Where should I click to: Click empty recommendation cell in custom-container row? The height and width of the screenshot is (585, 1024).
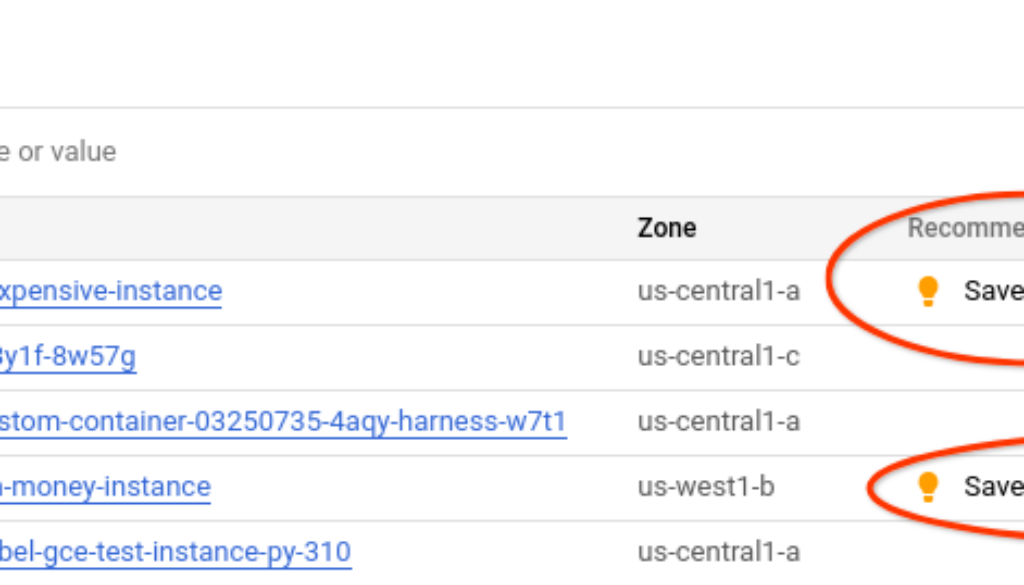[x=960, y=421]
